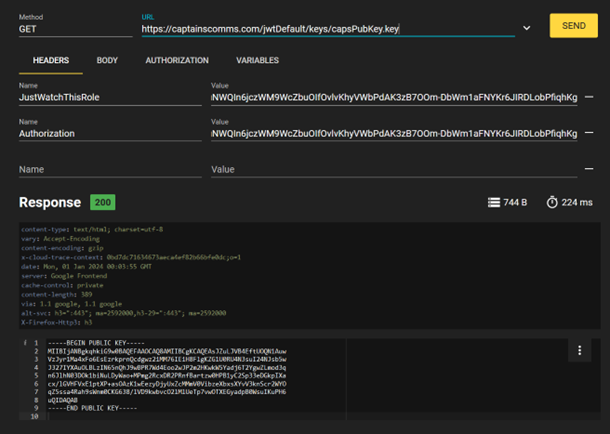Click the response time stopwatch icon
The height and width of the screenshot is (434, 610).
[551, 203]
